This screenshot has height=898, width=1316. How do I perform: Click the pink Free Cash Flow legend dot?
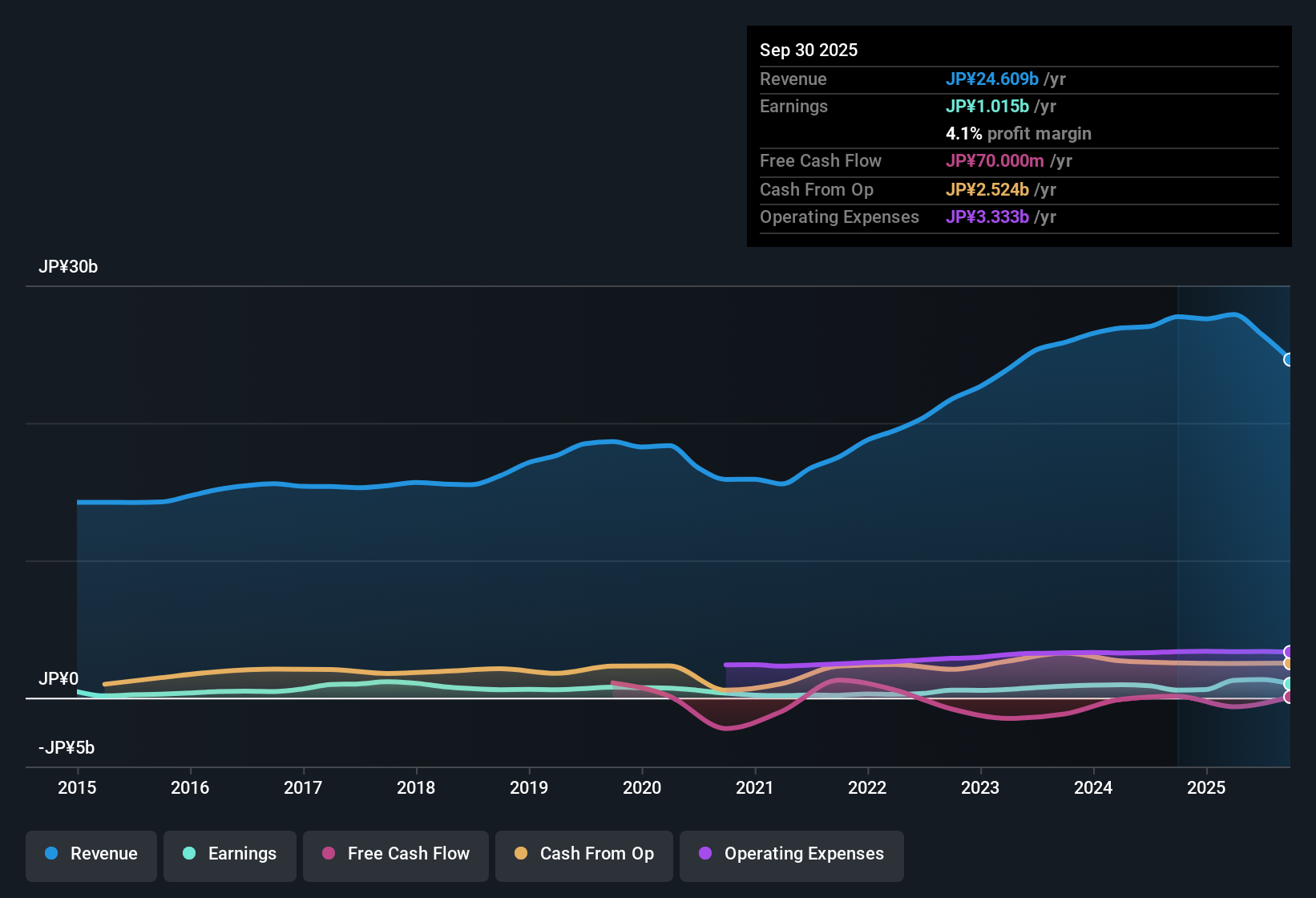(329, 854)
